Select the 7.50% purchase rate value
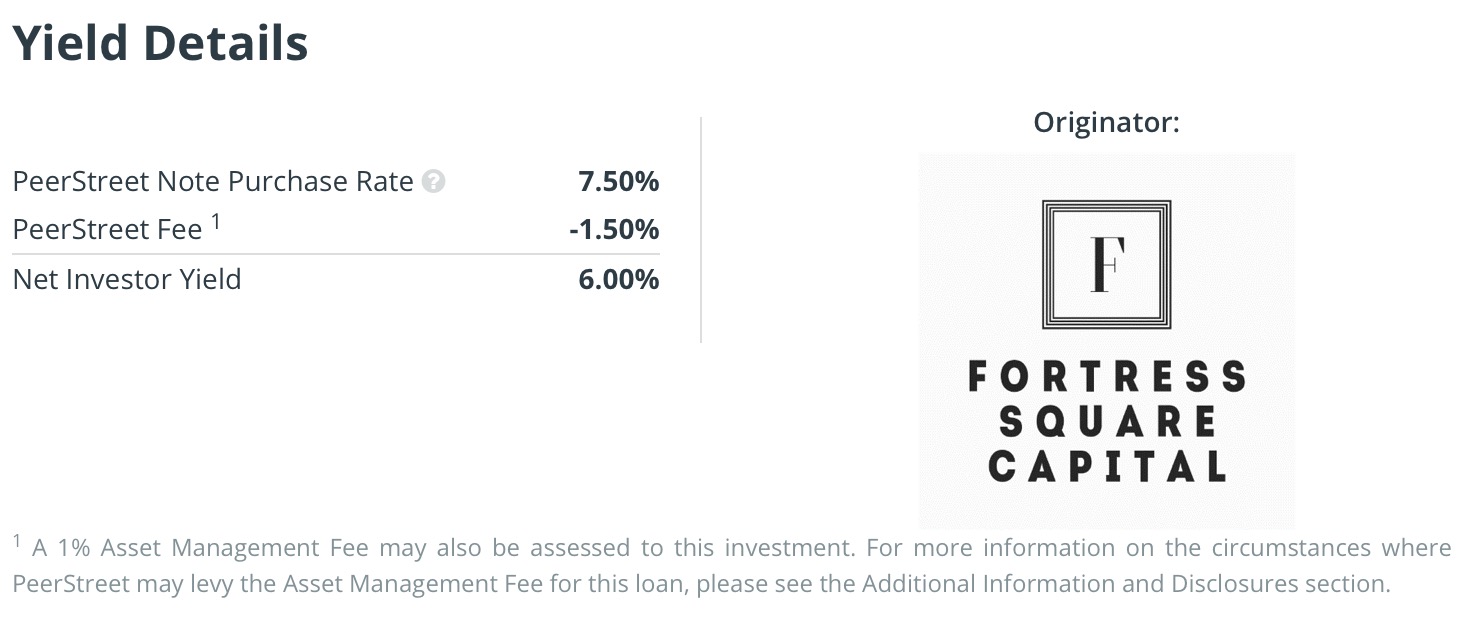1480x636 pixels. point(619,182)
